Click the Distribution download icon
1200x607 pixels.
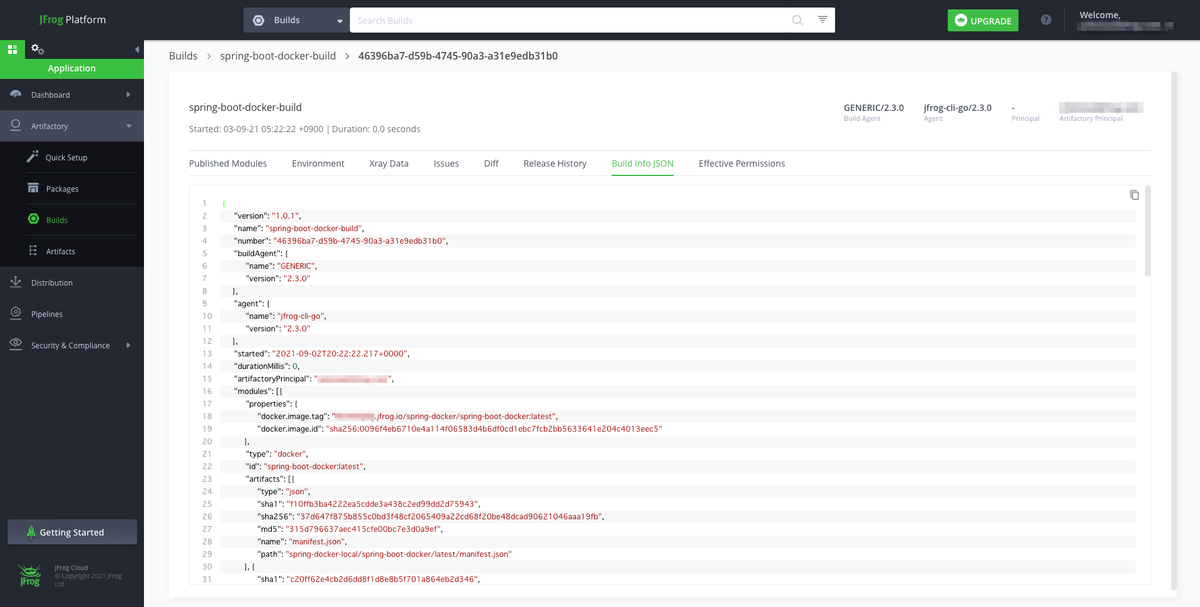[x=16, y=282]
